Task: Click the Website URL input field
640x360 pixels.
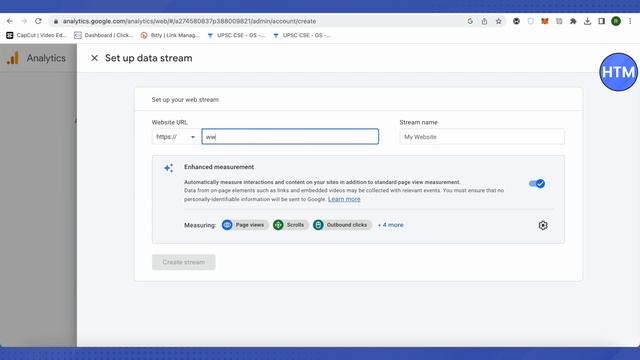Action: [290, 137]
